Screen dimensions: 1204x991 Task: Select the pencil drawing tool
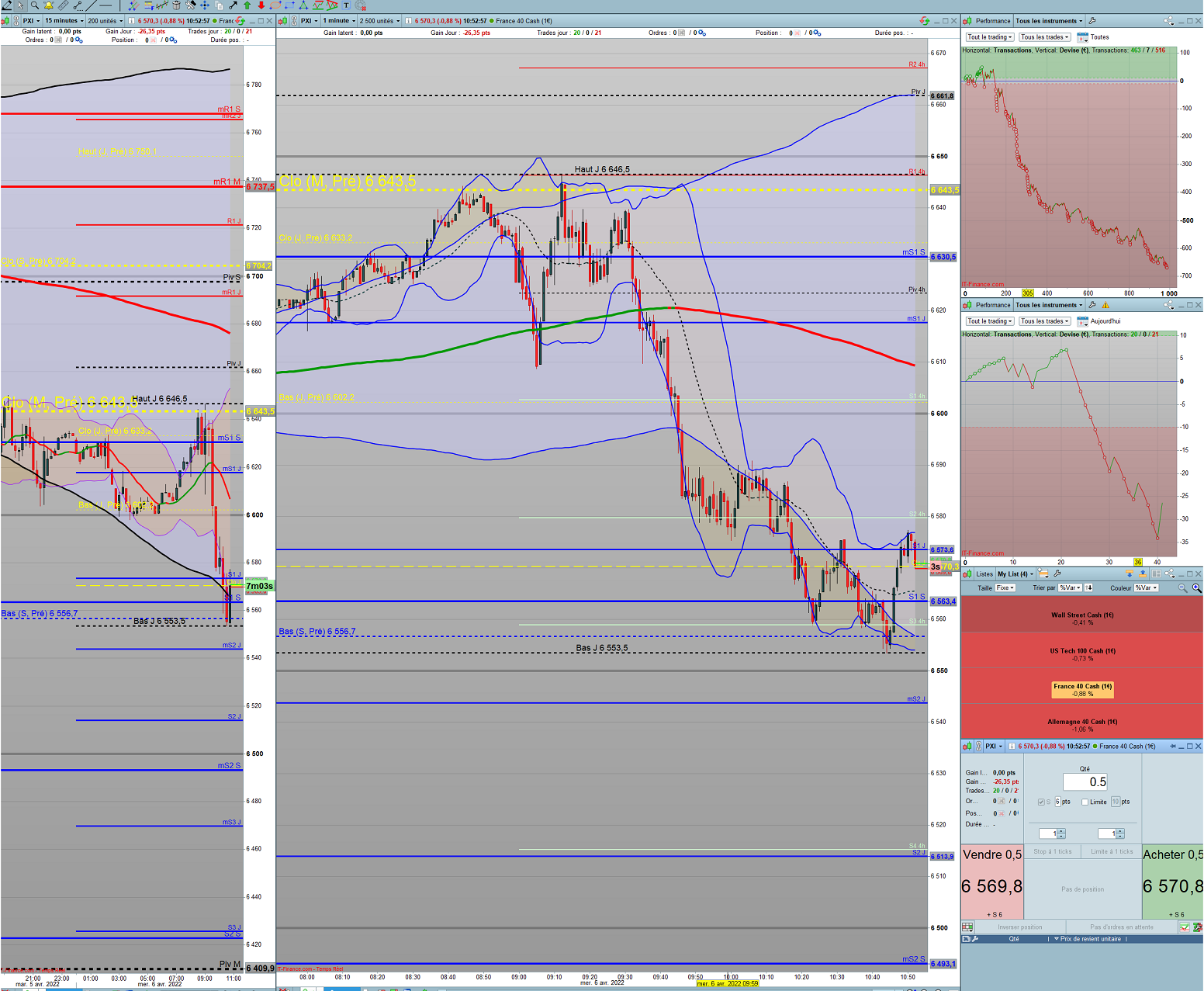pyautogui.click(x=6, y=5)
